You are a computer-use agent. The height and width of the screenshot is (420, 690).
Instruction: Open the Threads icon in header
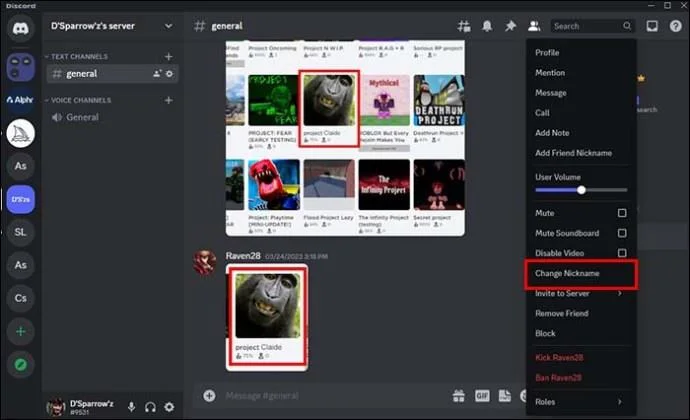463,26
